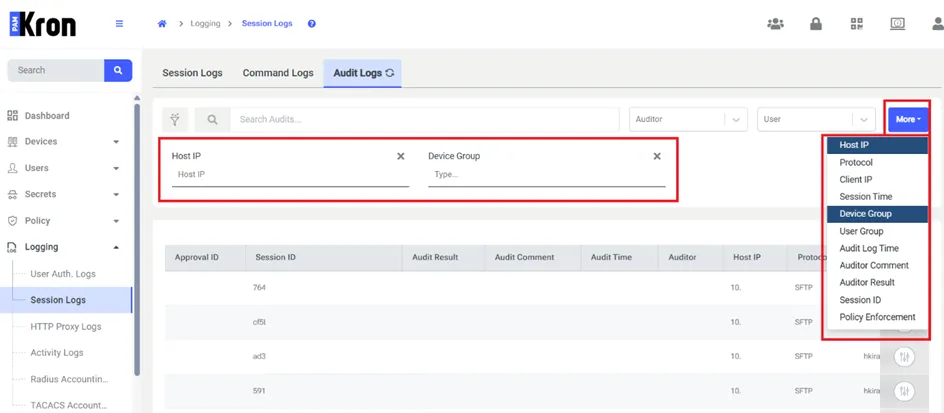
Task: Click the magnifier icon beside Search Audits
Action: pos(212,119)
